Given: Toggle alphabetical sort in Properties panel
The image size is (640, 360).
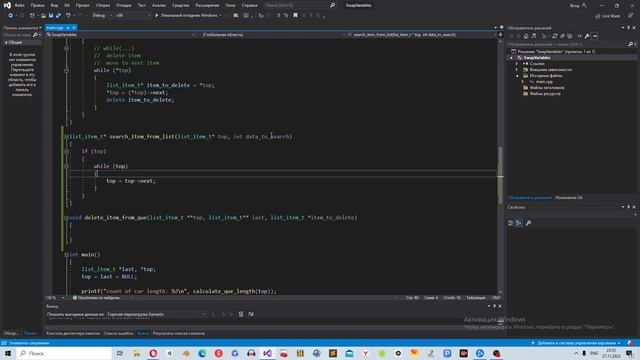Looking at the screenshot, I should pos(519,223).
